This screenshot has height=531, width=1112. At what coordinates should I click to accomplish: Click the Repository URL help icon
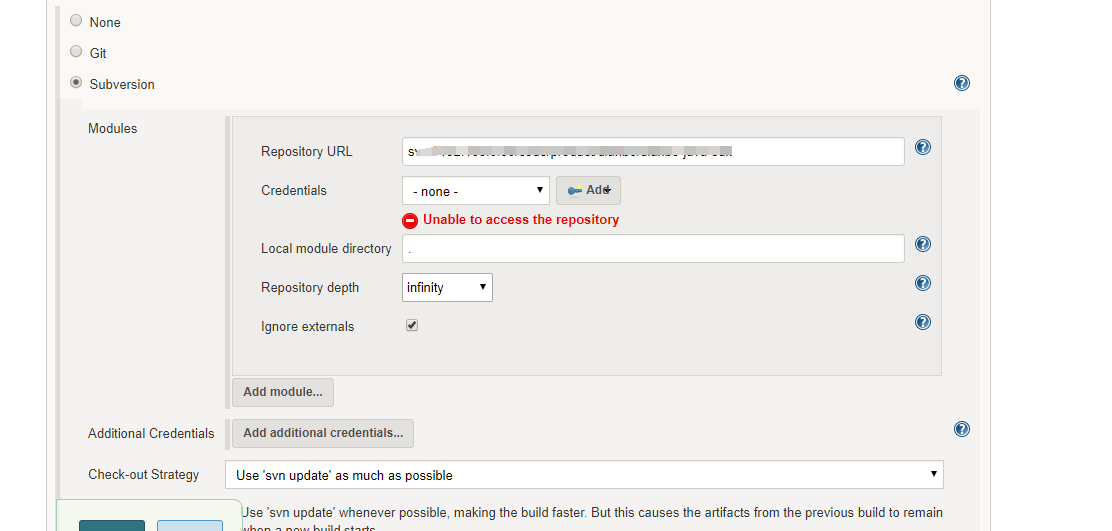tap(923, 147)
